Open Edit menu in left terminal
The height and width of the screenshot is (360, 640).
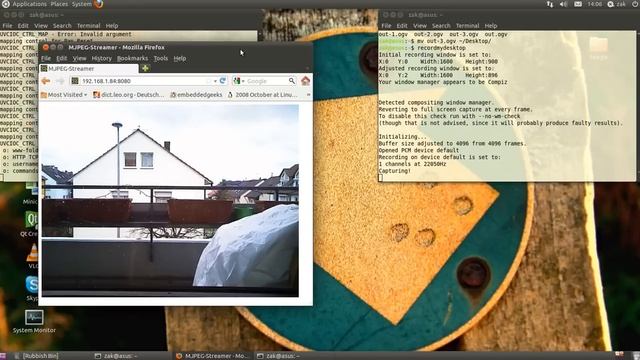[23, 26]
